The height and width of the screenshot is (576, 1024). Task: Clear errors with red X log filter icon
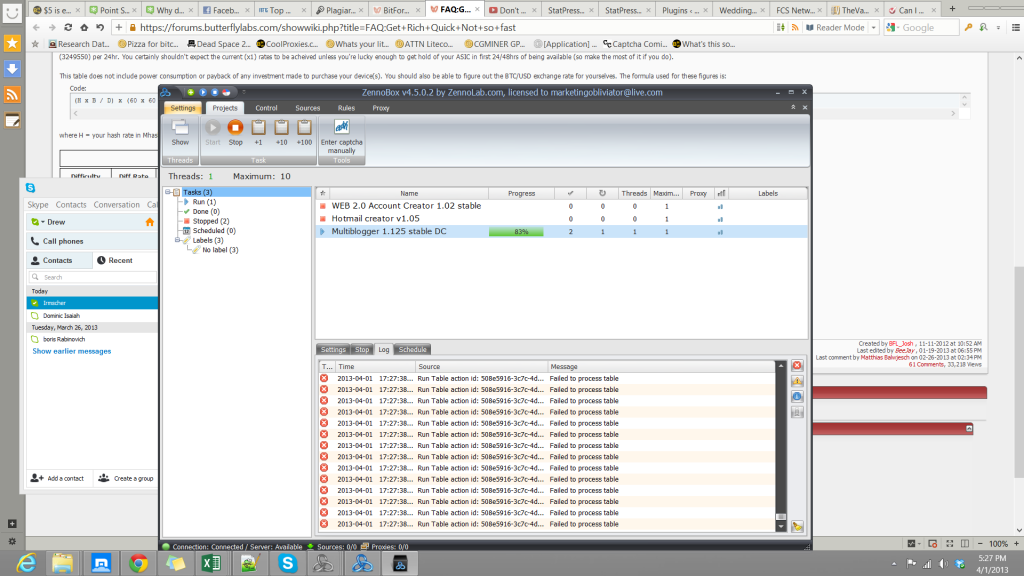pyautogui.click(x=797, y=366)
